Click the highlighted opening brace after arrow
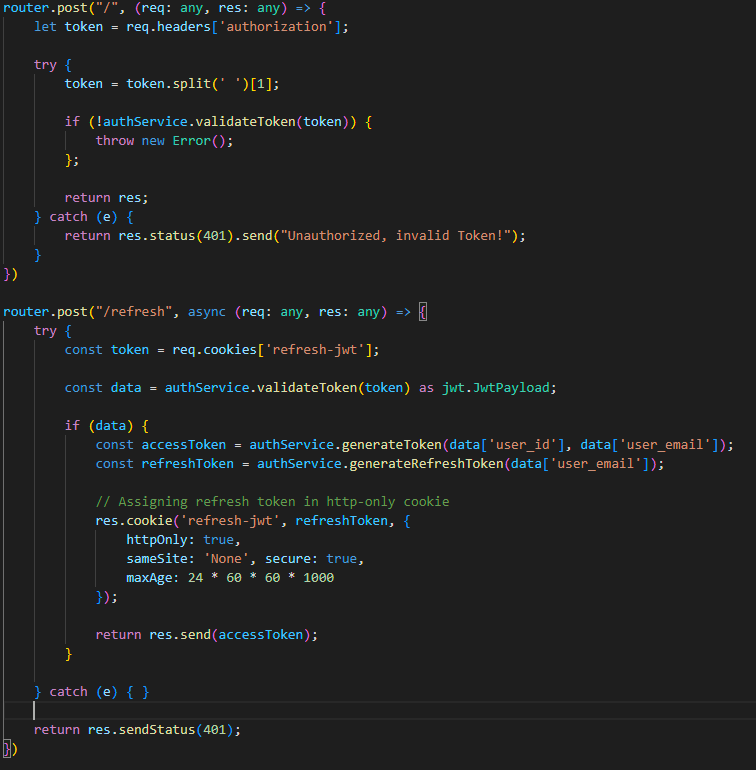756x770 pixels. tap(423, 312)
